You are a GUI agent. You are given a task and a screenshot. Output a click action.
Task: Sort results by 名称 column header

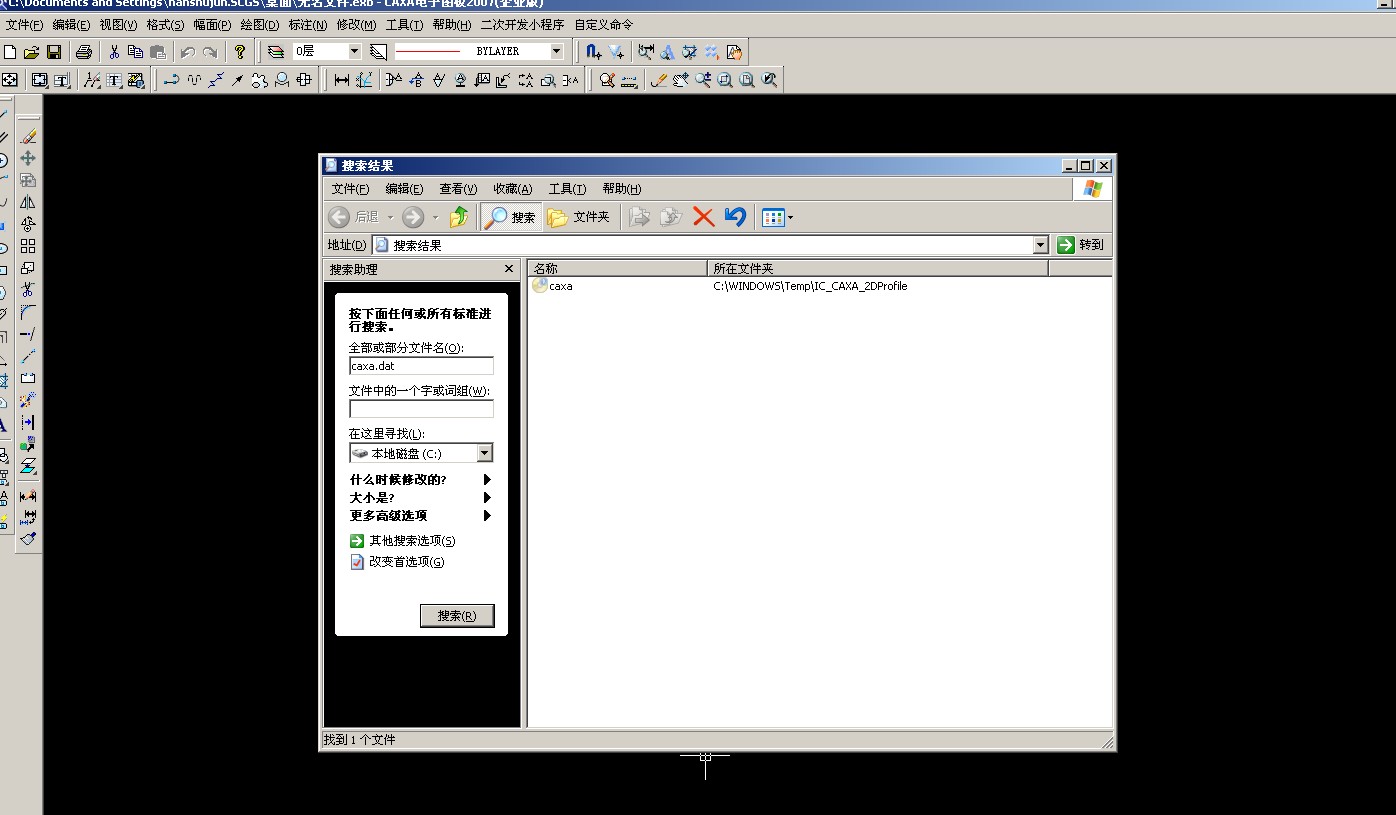click(x=617, y=269)
